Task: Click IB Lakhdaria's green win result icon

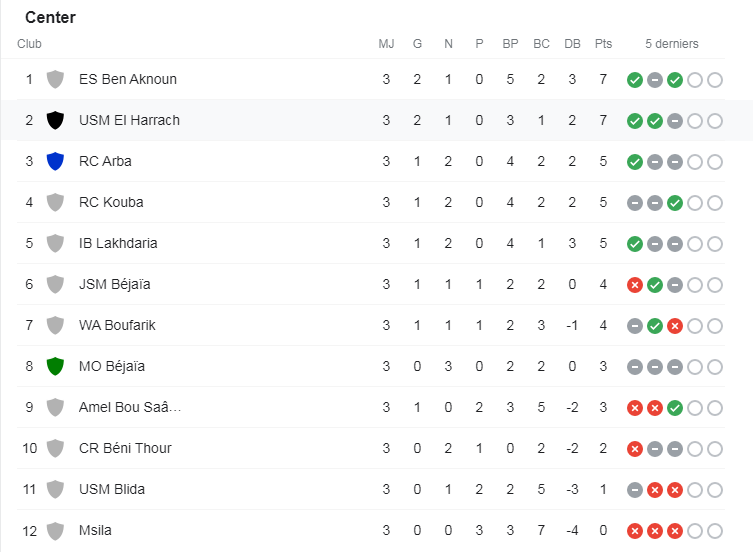Action: (x=634, y=244)
